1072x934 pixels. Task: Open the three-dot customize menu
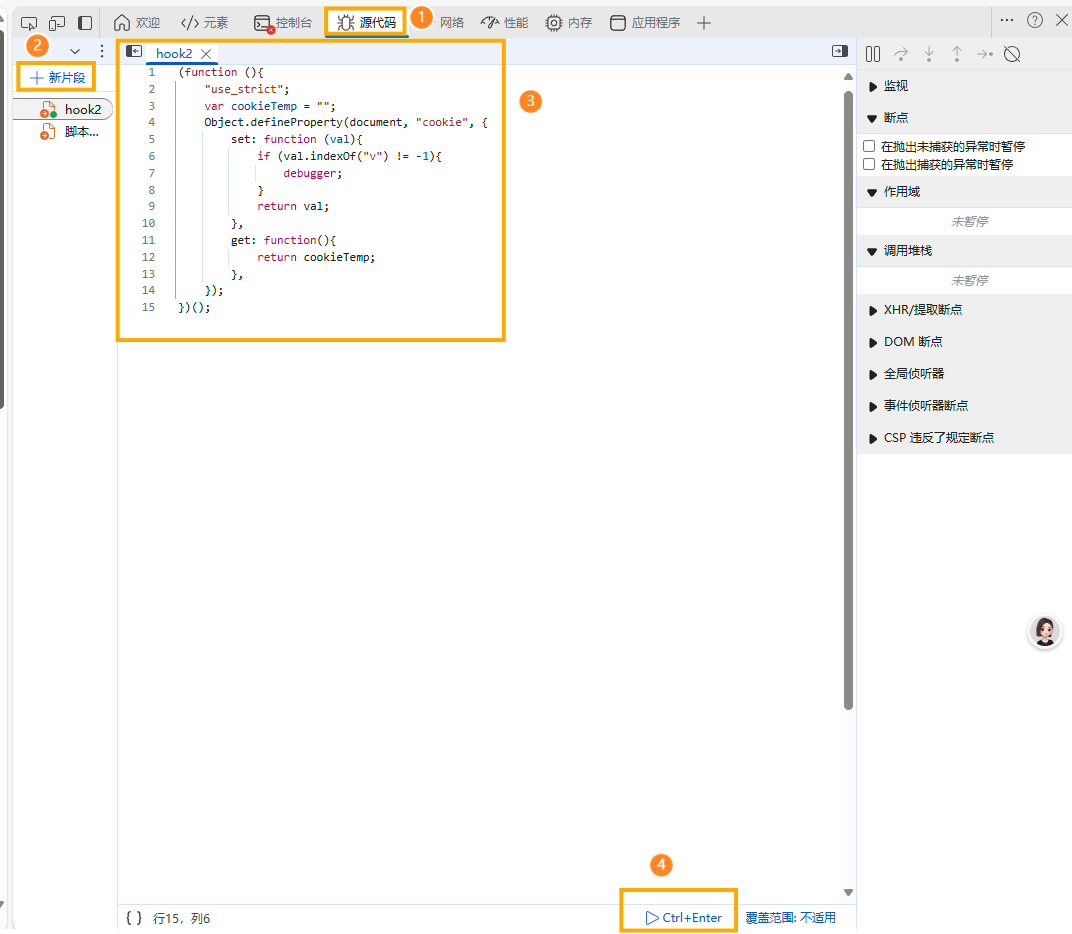pyautogui.click(x=1006, y=21)
